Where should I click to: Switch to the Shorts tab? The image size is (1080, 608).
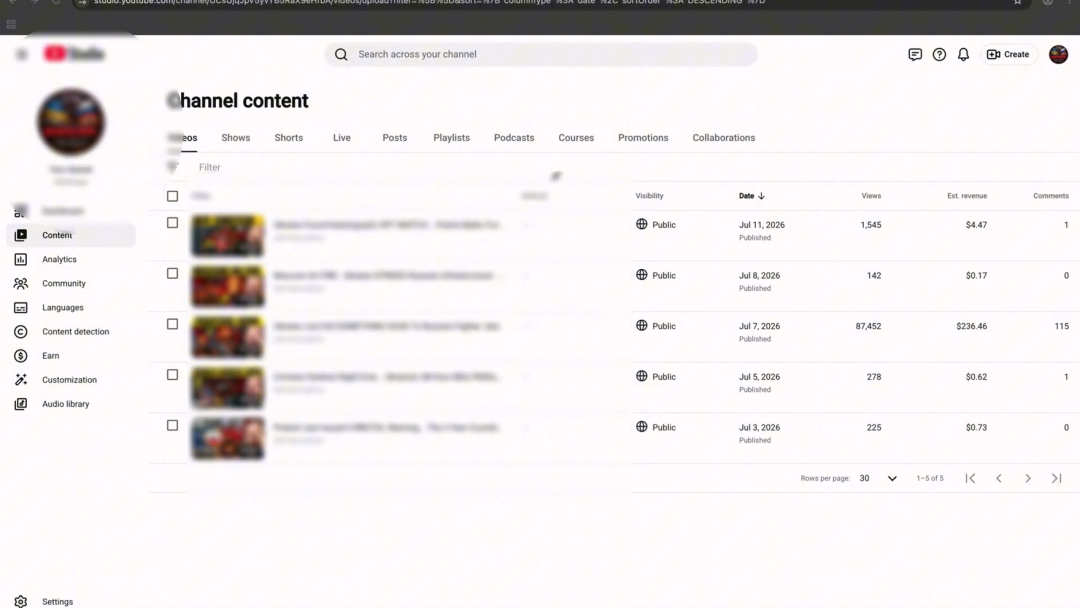click(289, 138)
